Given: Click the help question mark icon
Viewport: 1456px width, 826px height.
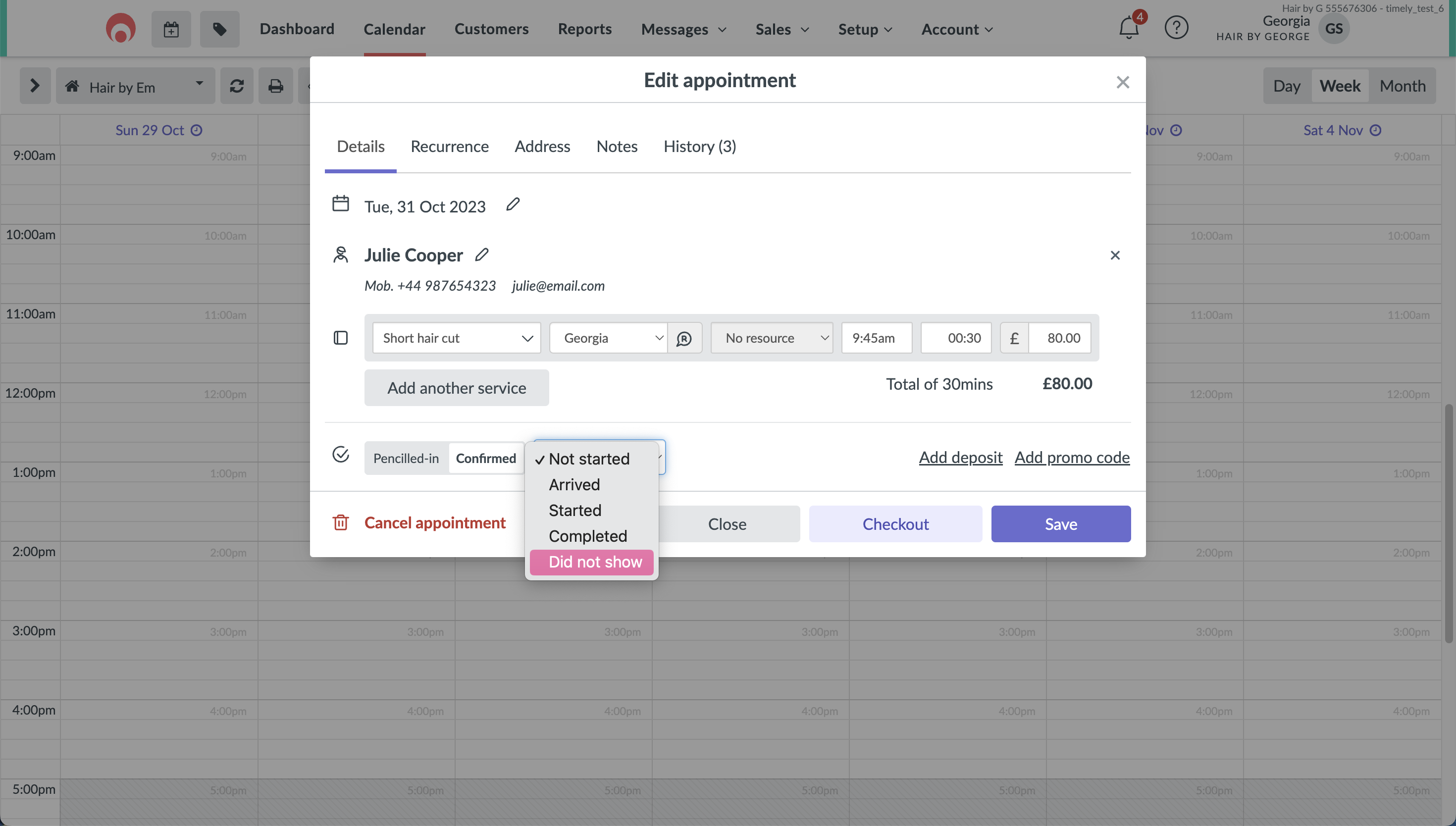Looking at the screenshot, I should tap(1176, 28).
